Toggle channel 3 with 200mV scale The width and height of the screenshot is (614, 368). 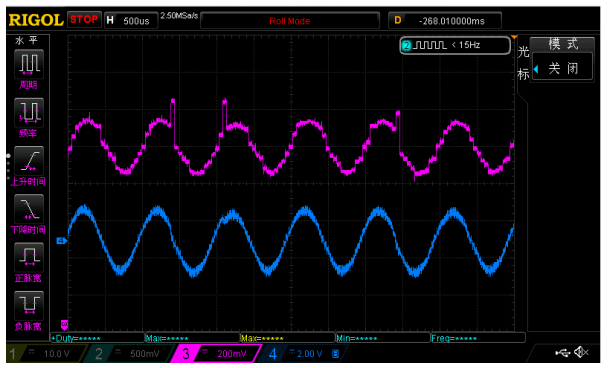coord(217,354)
